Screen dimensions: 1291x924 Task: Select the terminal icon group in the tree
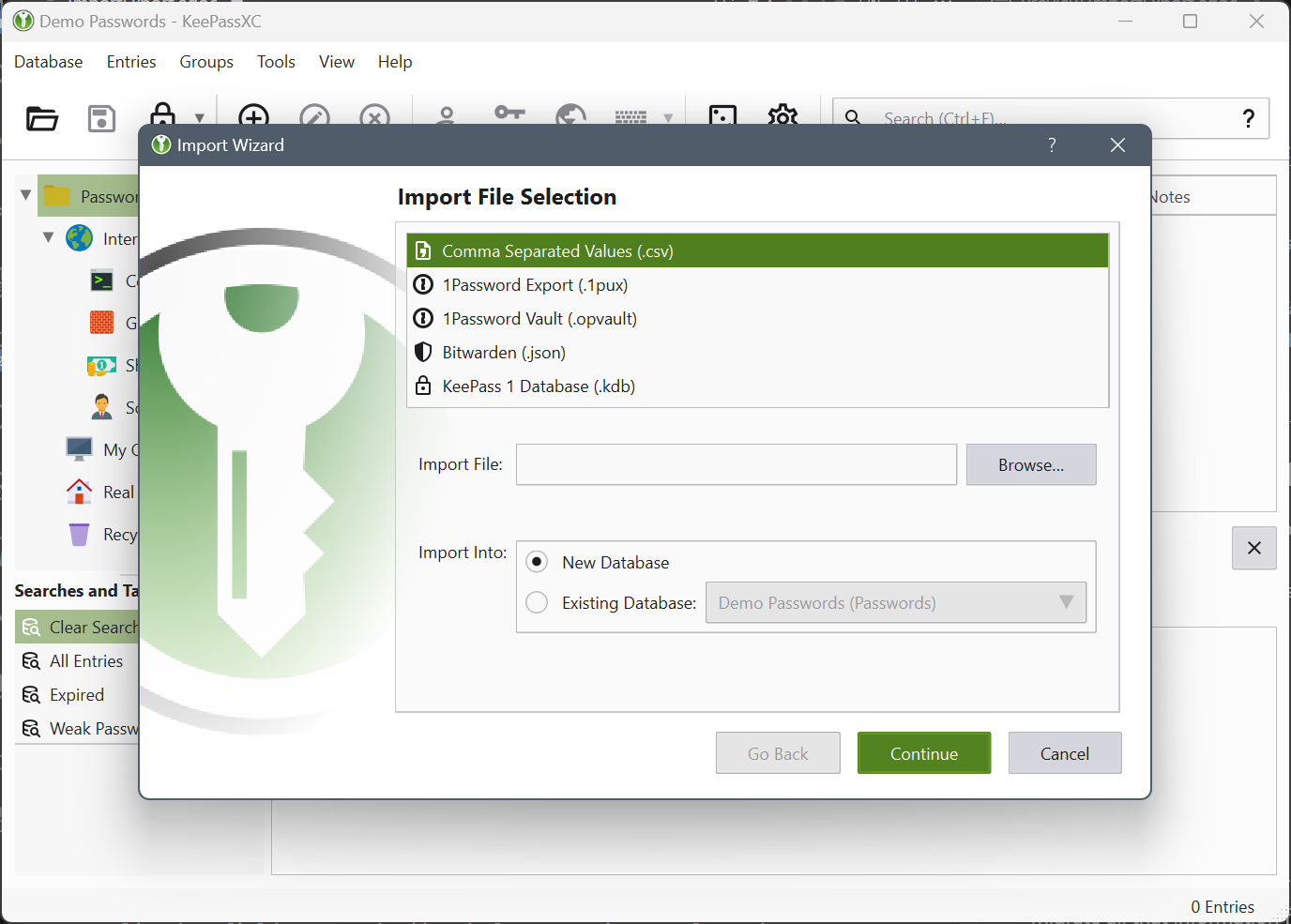101,280
